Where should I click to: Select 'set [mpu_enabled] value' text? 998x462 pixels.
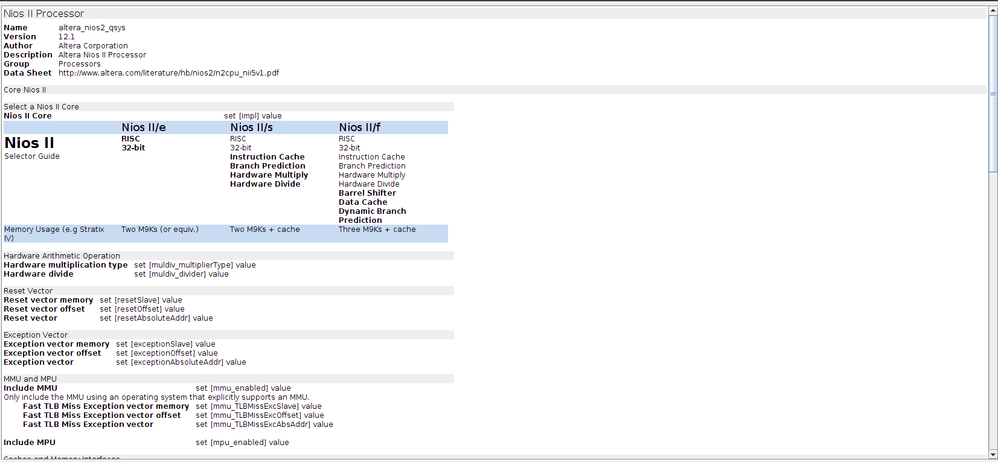[242, 442]
